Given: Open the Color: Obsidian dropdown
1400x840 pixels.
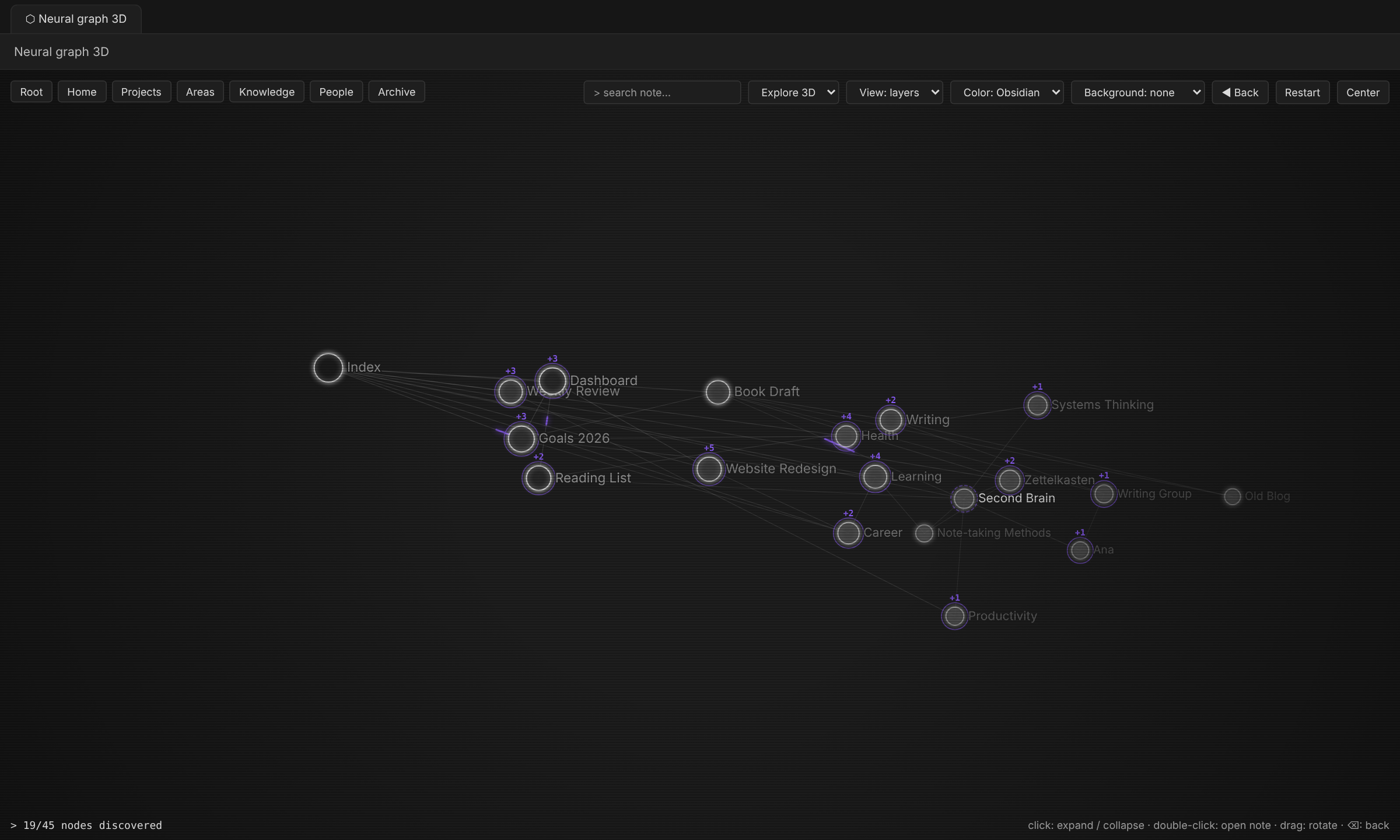Looking at the screenshot, I should (x=1007, y=92).
